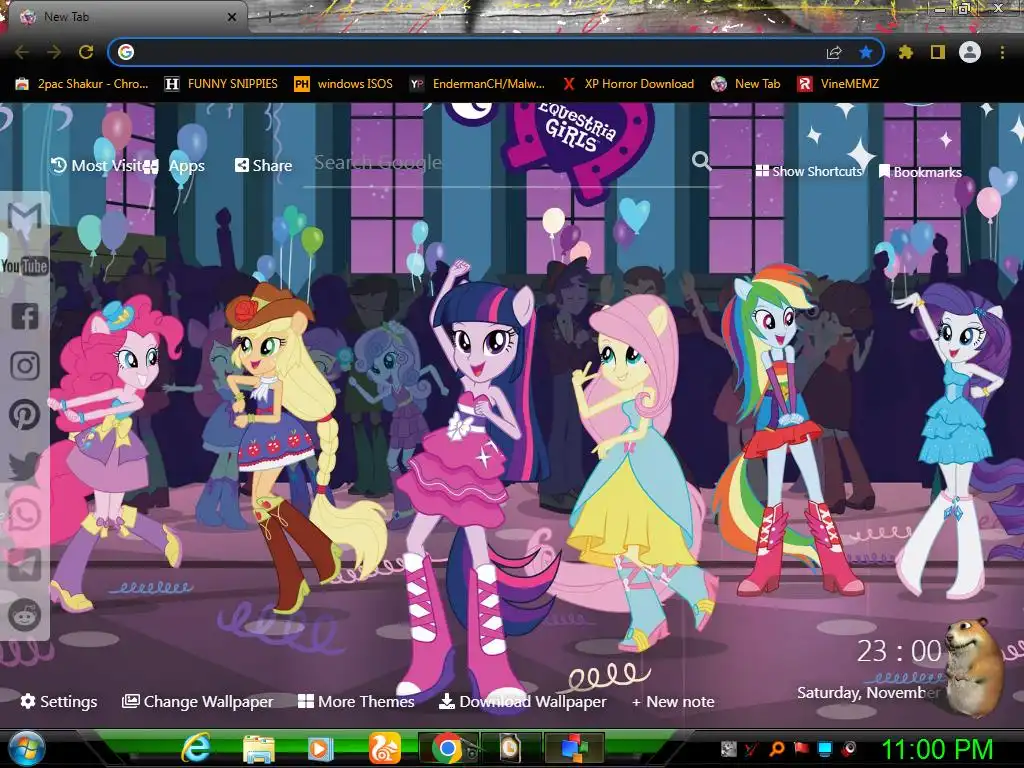Launch UC Browser from taskbar
The height and width of the screenshot is (768, 1024).
385,748
